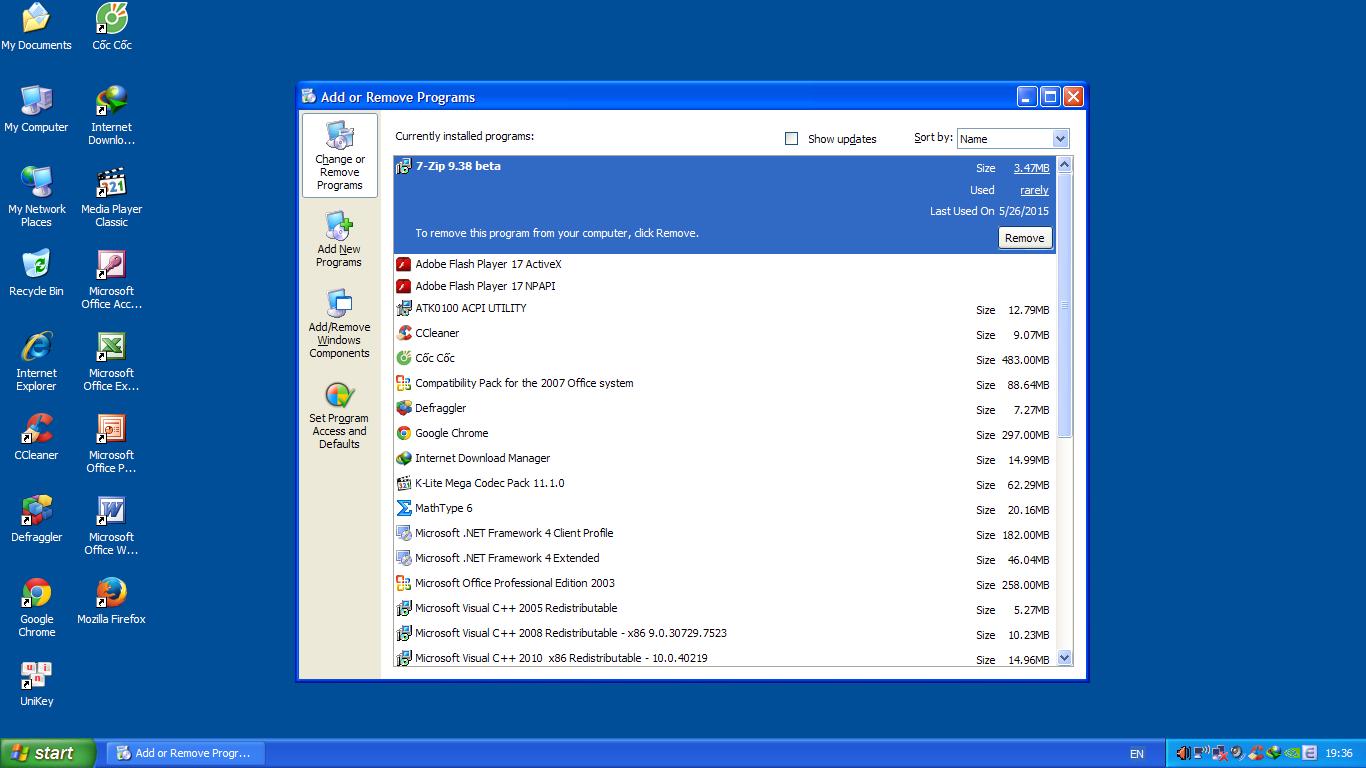
Task: Click the scroll down arrow of program list
Action: 1064,658
